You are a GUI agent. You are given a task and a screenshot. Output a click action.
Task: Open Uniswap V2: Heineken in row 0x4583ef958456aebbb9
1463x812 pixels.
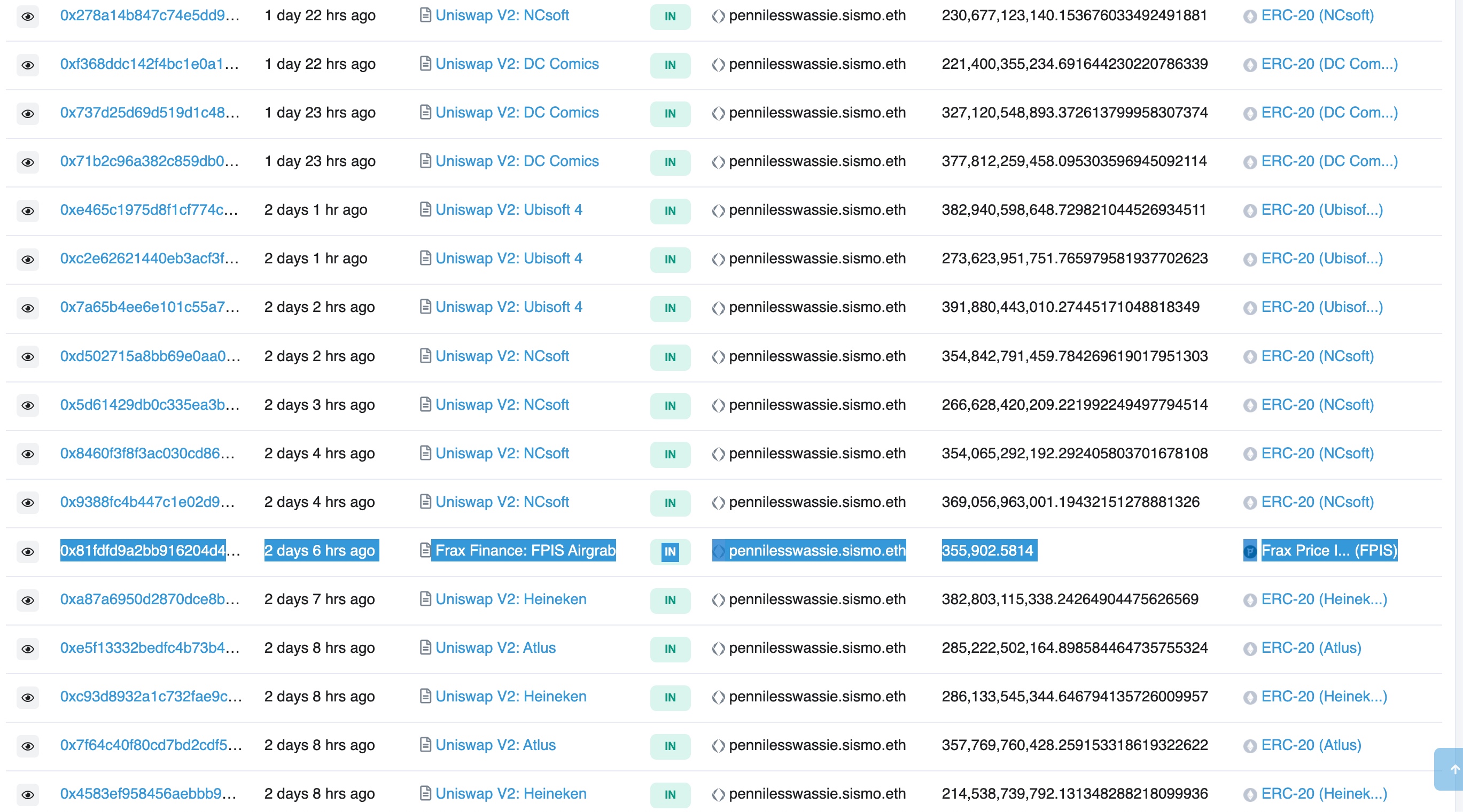[511, 794]
